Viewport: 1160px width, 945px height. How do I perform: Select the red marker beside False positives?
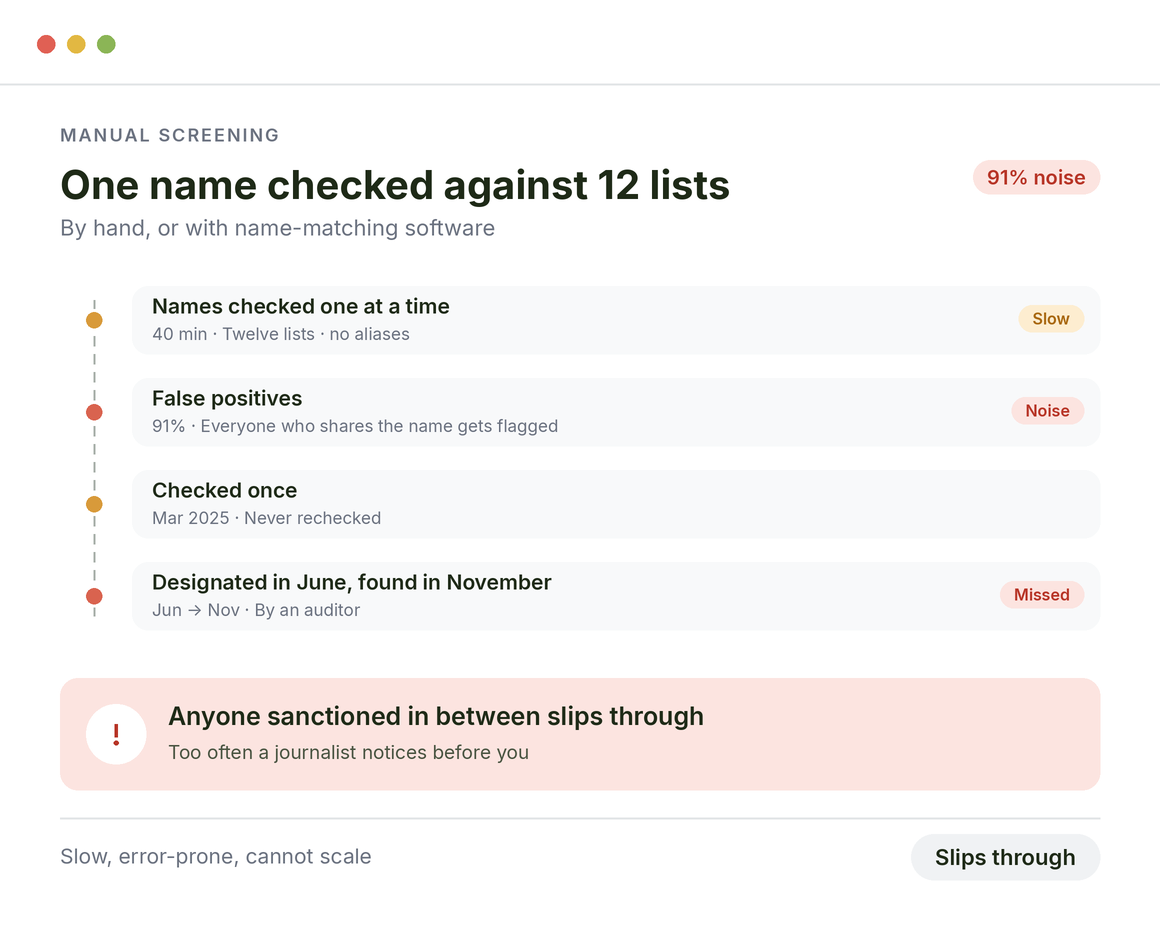pyautogui.click(x=94, y=412)
